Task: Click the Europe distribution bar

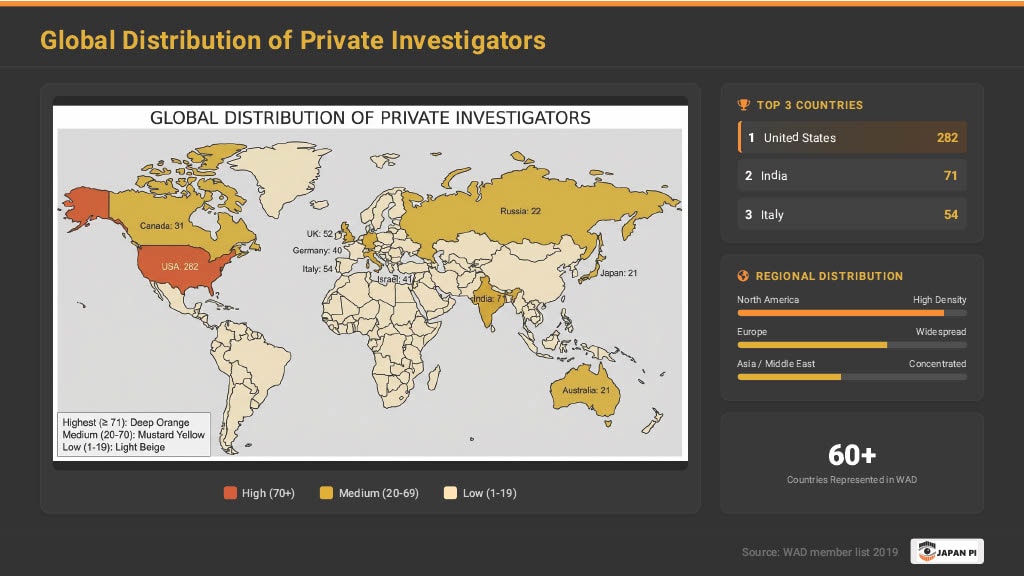Action: (x=851, y=345)
